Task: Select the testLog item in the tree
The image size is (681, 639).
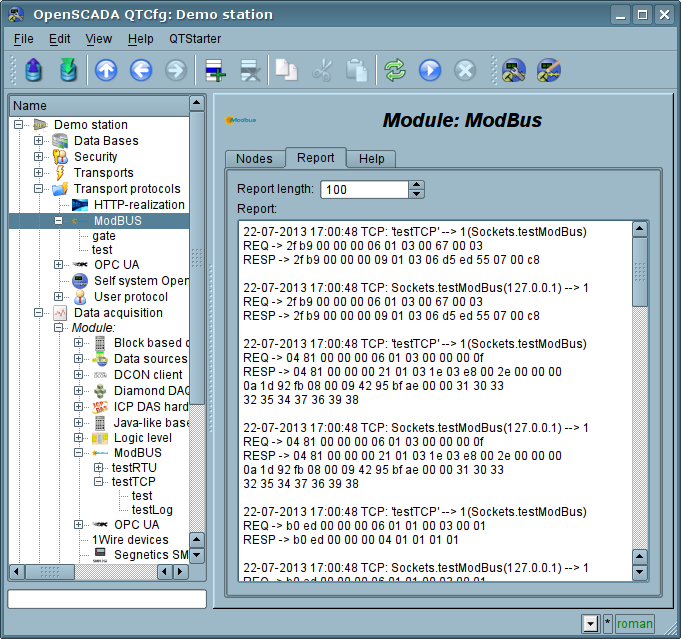Action: coord(152,510)
